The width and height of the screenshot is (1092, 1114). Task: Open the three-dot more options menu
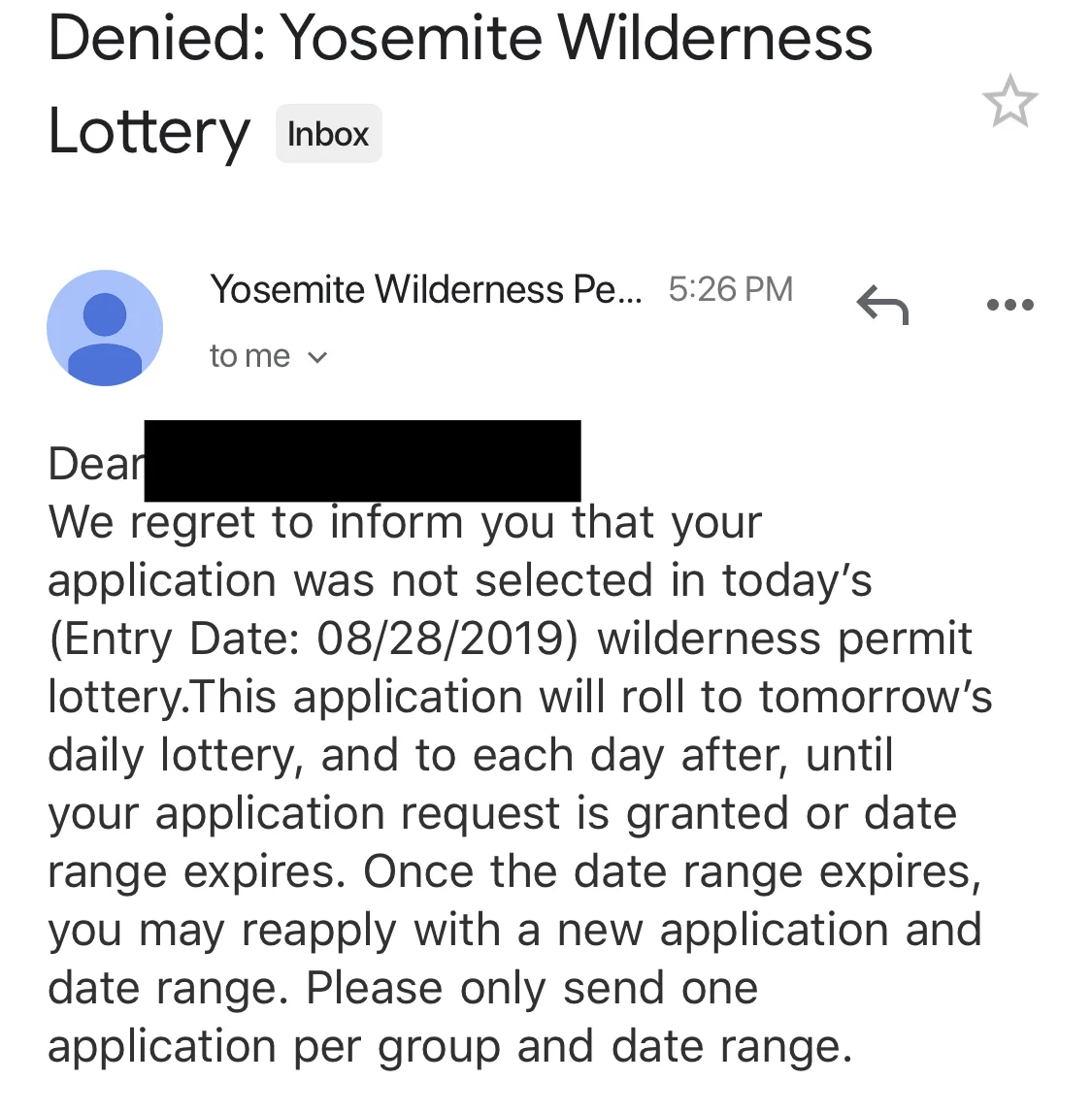coord(1010,305)
